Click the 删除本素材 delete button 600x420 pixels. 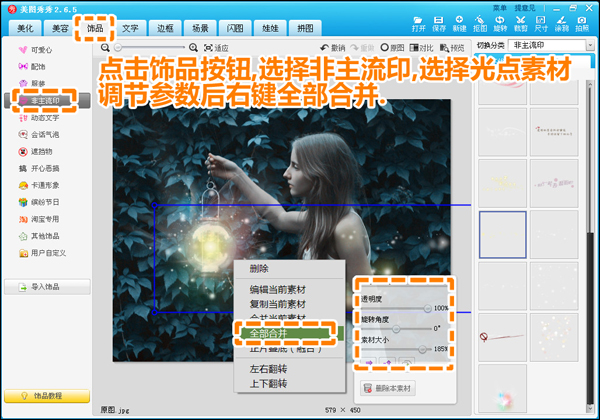(389, 387)
